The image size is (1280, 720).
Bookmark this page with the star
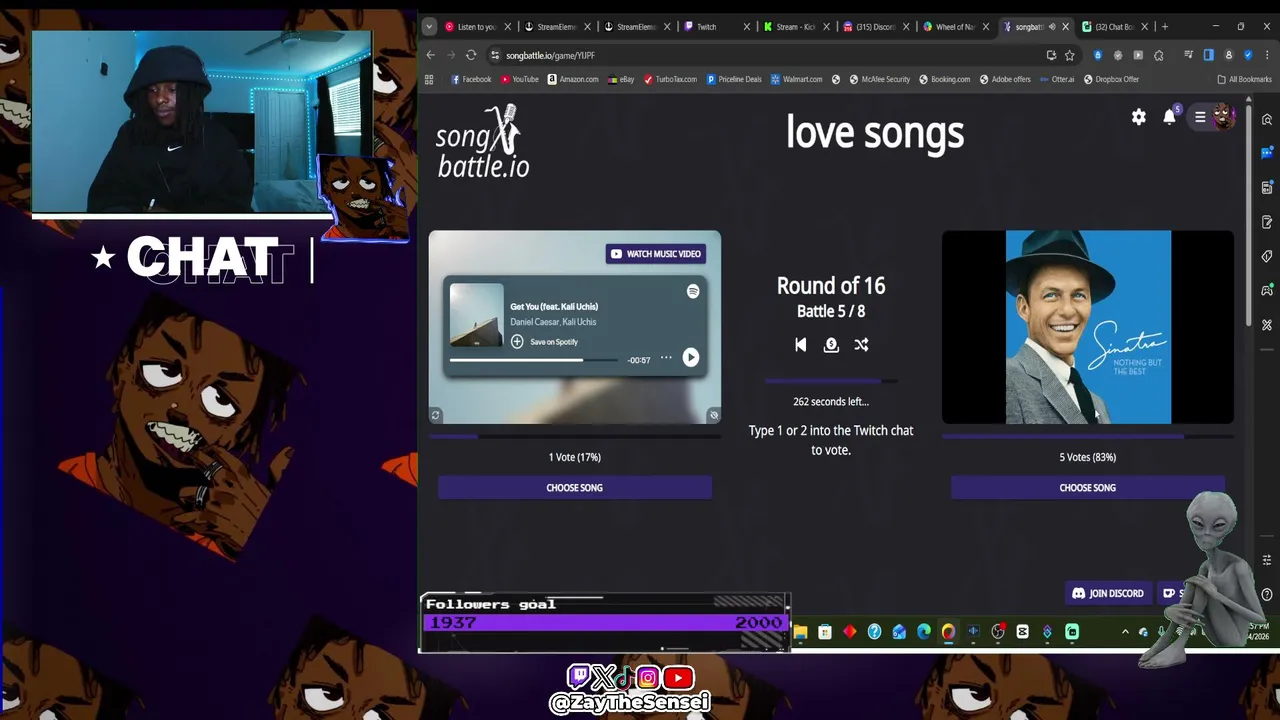(x=1069, y=55)
